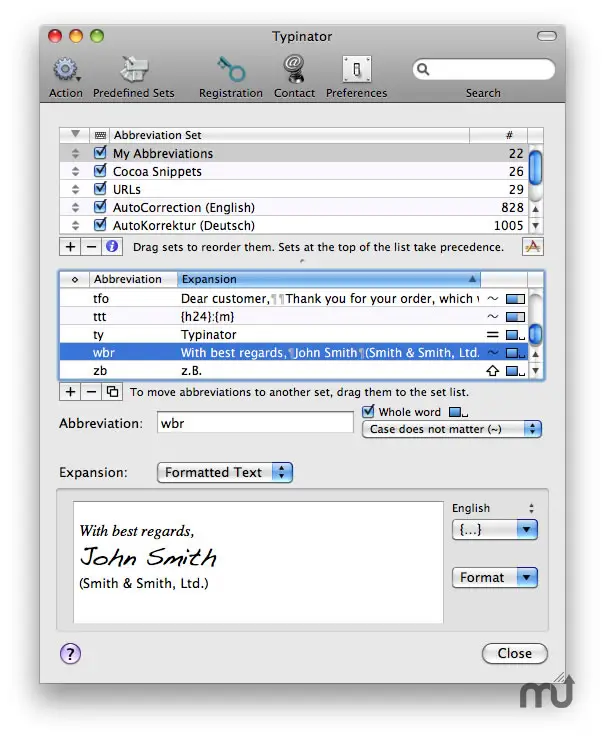Screen dimensions: 605x738
Task: Click the disclosure triangle in set list header
Action: [75, 135]
